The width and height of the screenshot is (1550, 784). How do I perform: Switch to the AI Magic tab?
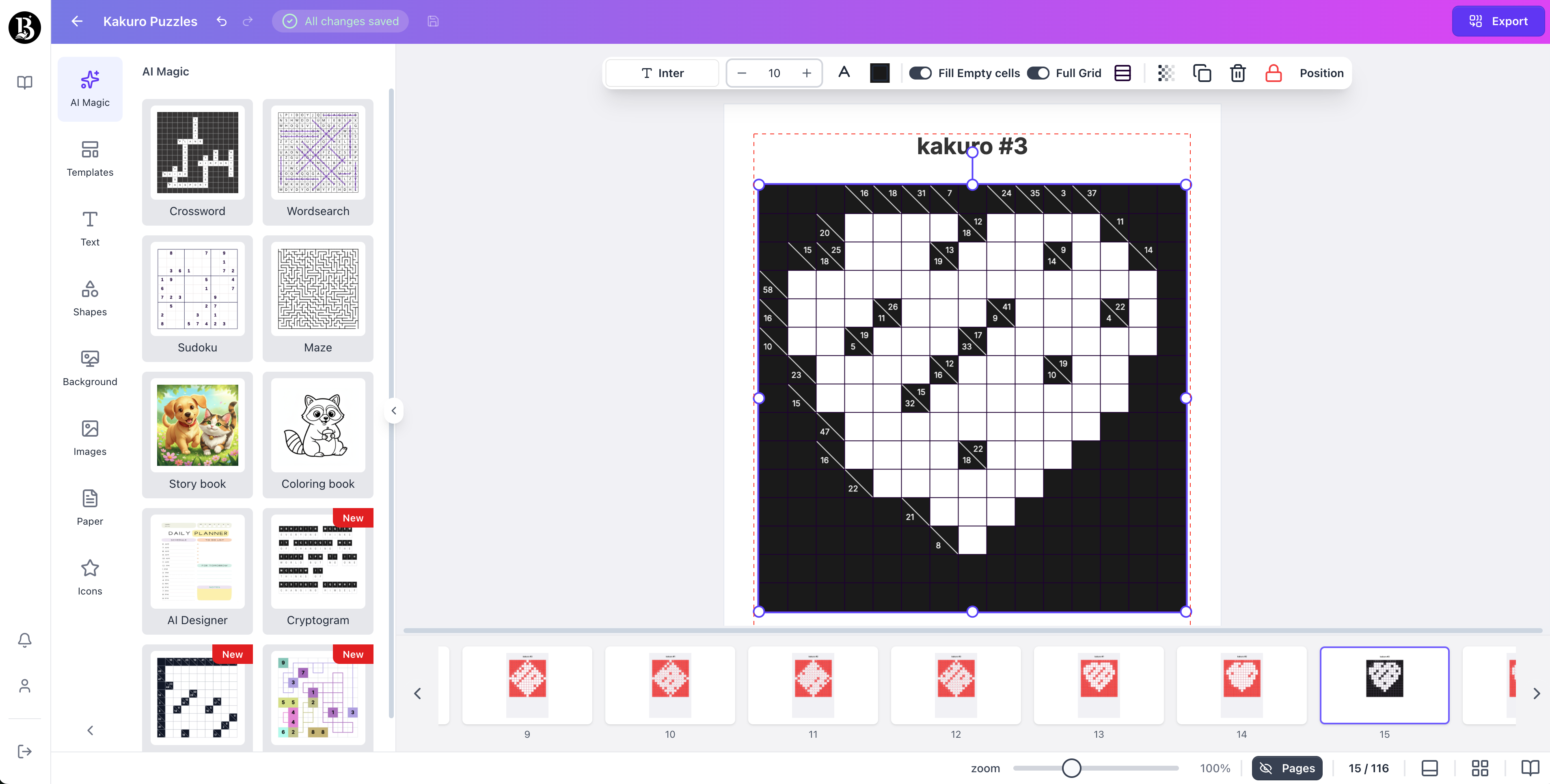[x=90, y=88]
